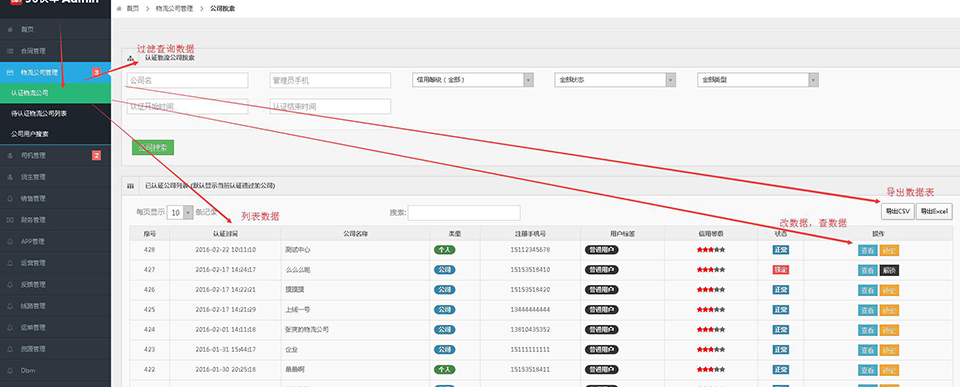The width and height of the screenshot is (960, 387).
Task: Select the 认证物流公司 submenu item
Action: [55, 93]
